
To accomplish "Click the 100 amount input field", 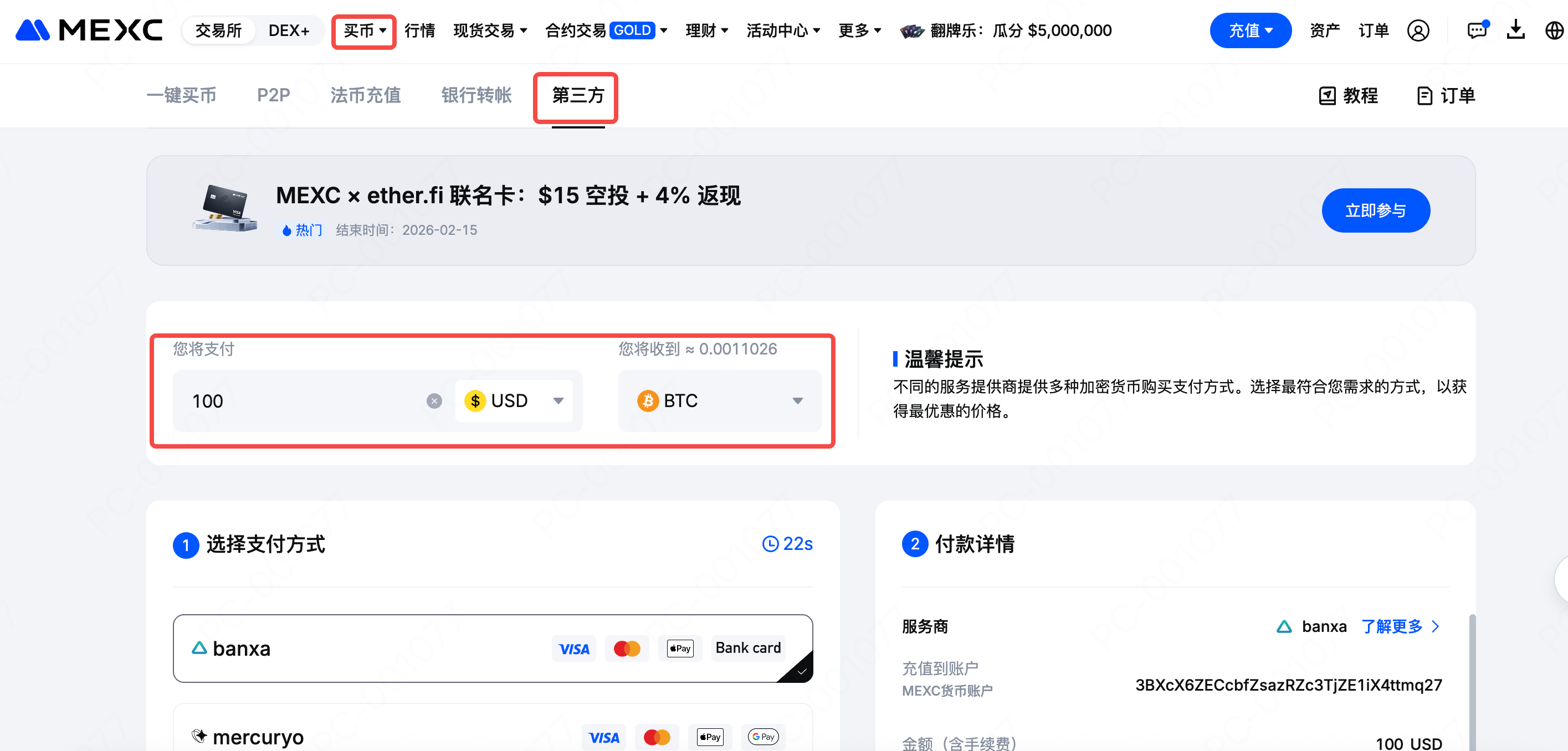I will coord(298,401).
